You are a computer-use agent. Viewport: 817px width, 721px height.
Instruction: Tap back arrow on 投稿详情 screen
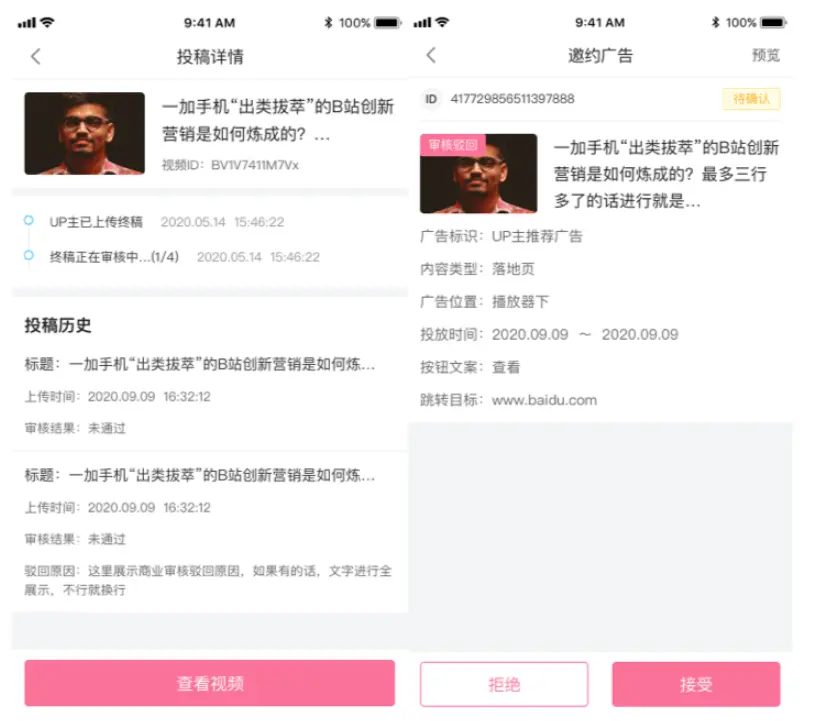[x=35, y=56]
